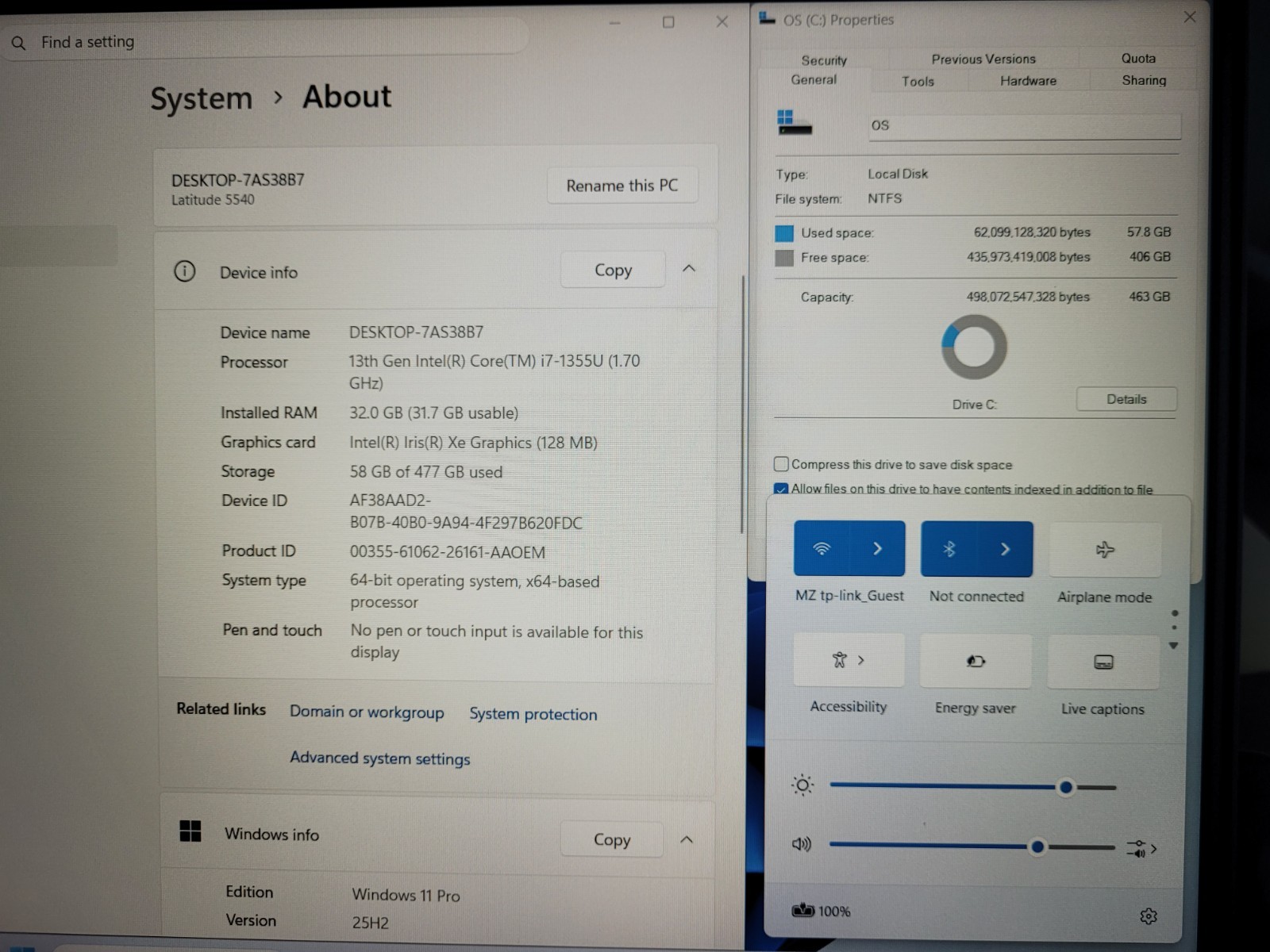Click the Capacity 463 GB value
Image resolution: width=1270 pixels, height=952 pixels.
[x=1149, y=296]
